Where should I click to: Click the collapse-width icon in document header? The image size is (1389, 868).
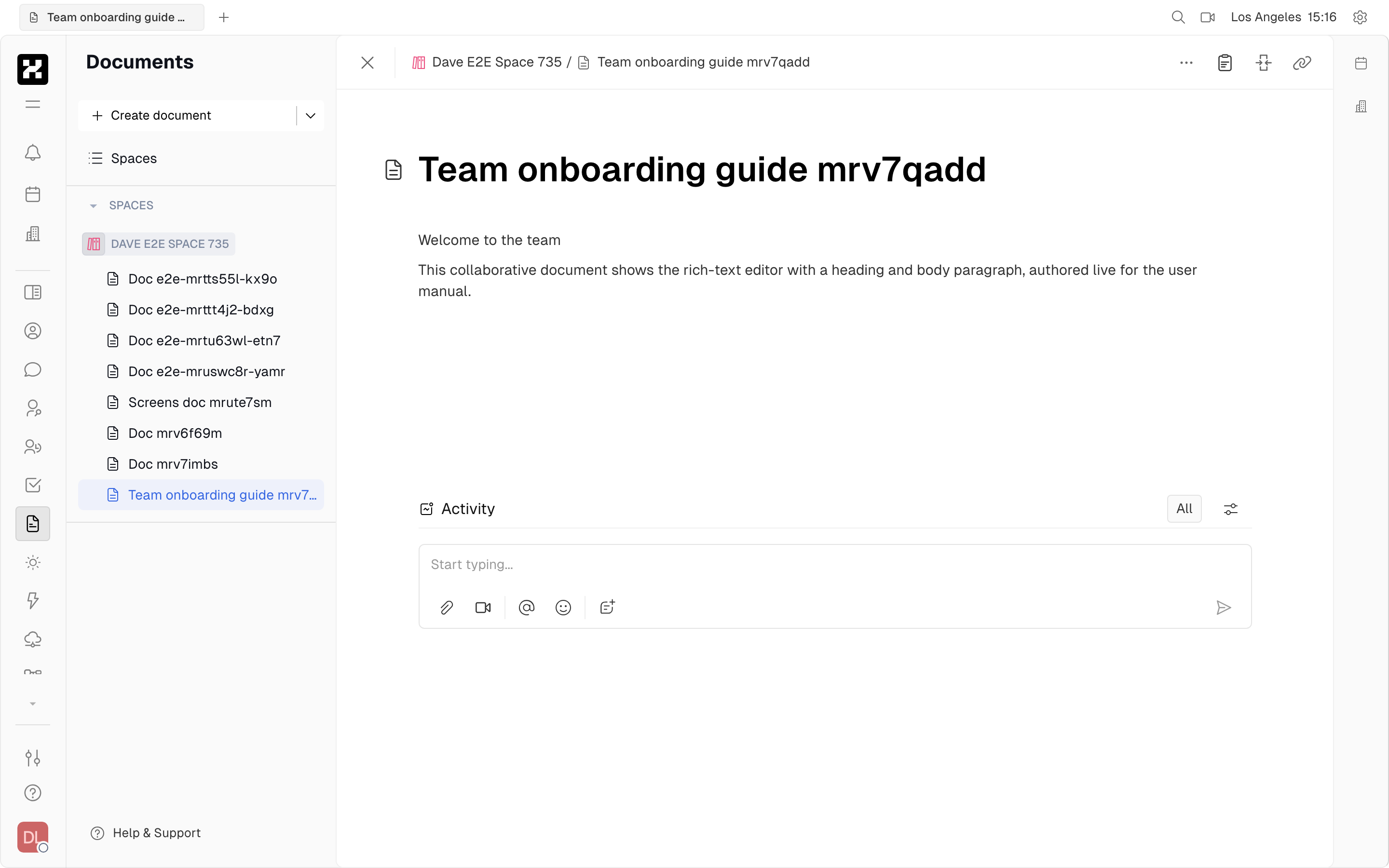pos(1263,63)
